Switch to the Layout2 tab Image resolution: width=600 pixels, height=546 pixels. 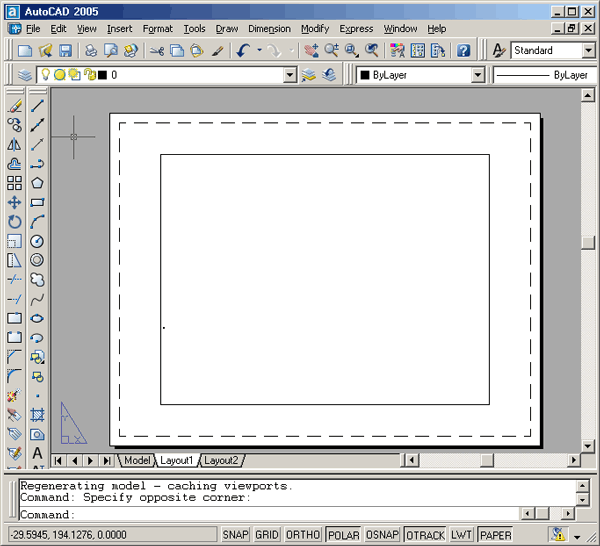[221, 460]
